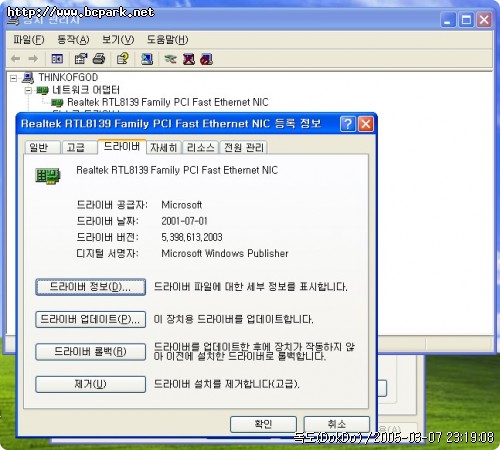Screen dimensions: 500x450
Task: Select the 드라이버 tab
Action: [x=122, y=147]
